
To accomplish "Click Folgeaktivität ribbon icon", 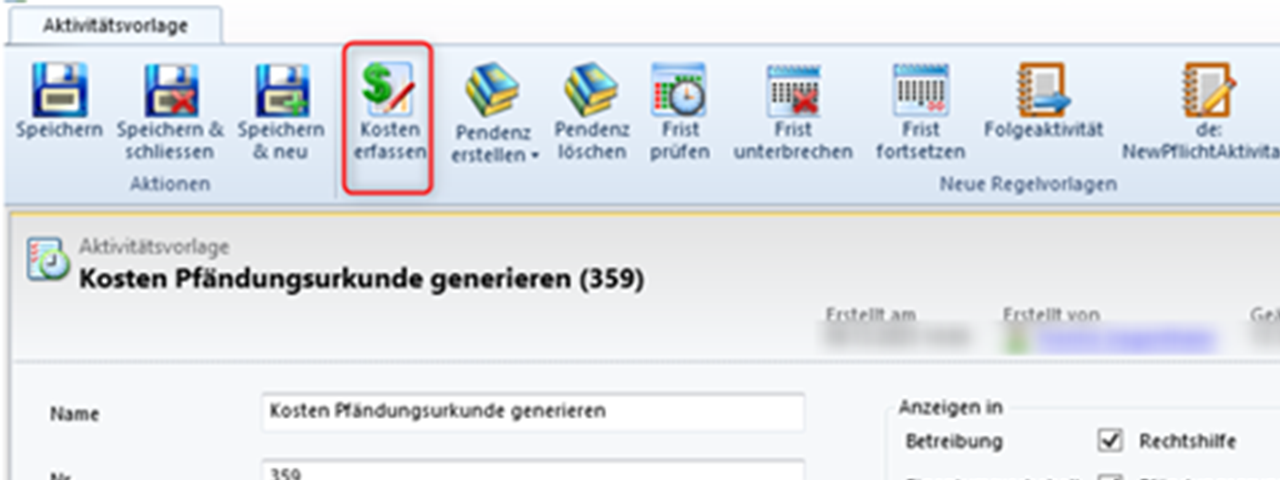I will coord(1043,90).
